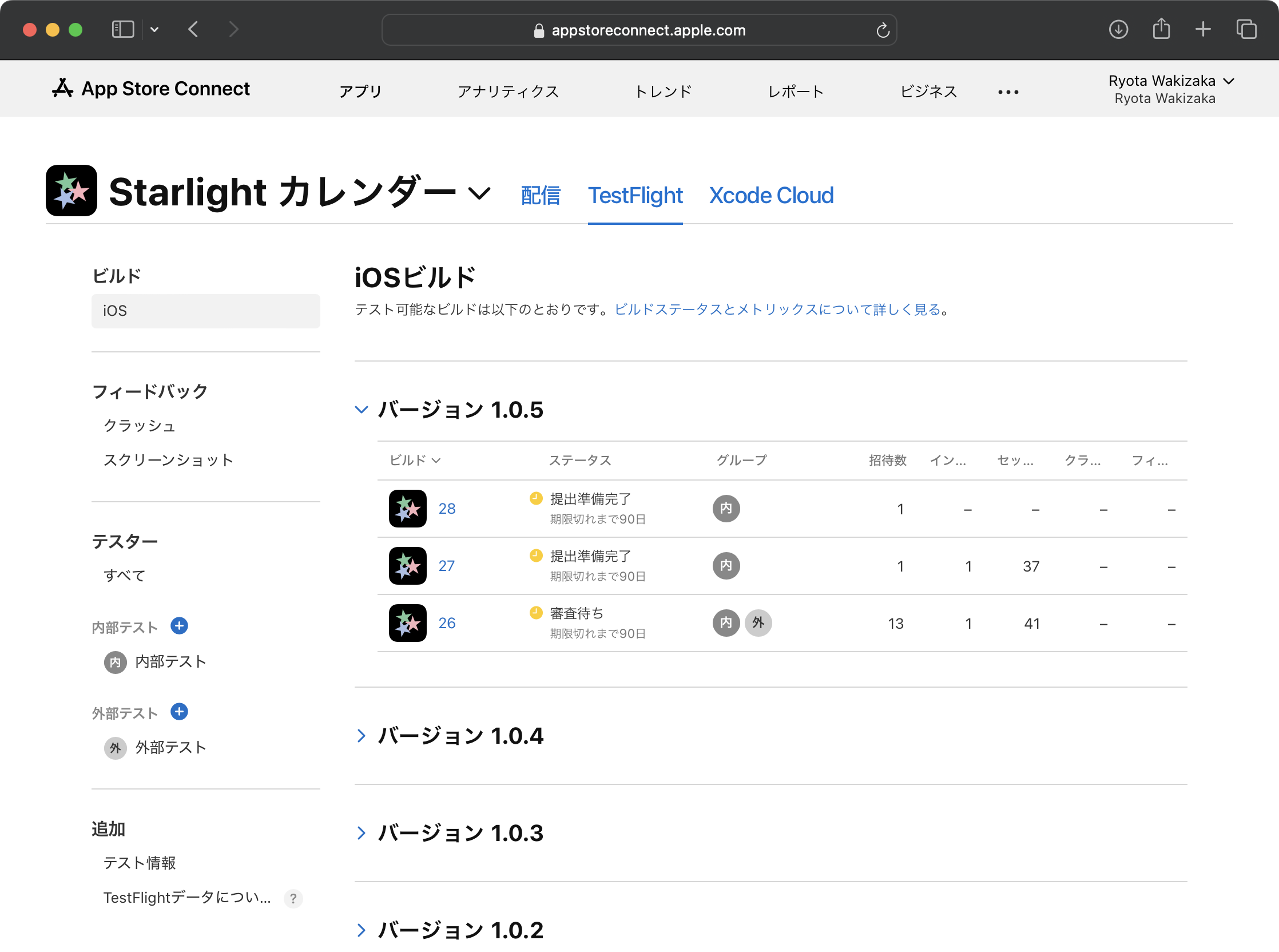The width and height of the screenshot is (1279, 952).
Task: Open the Safari tab overview icon
Action: click(x=1246, y=29)
